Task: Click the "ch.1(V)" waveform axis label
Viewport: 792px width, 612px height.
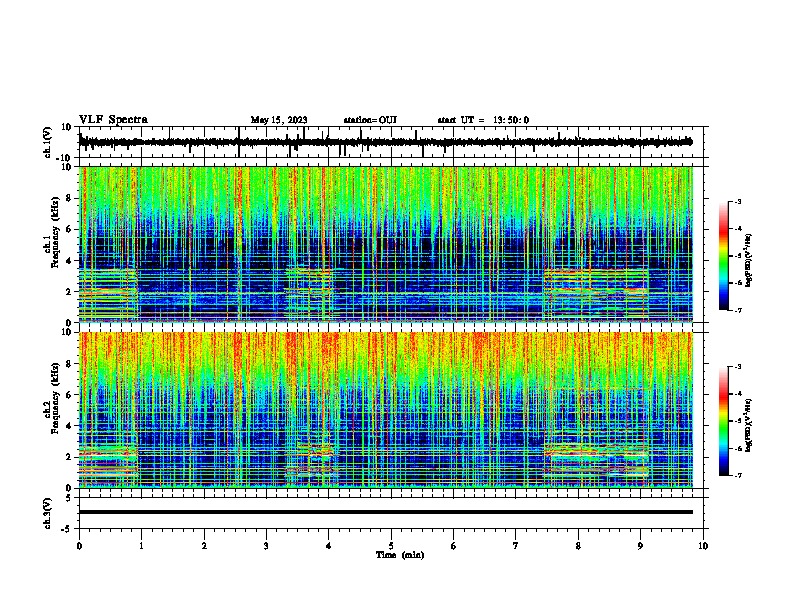Action: (48, 142)
